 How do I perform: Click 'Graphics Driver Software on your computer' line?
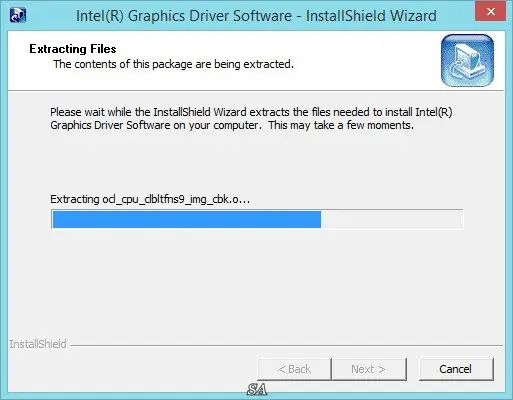coord(154,125)
